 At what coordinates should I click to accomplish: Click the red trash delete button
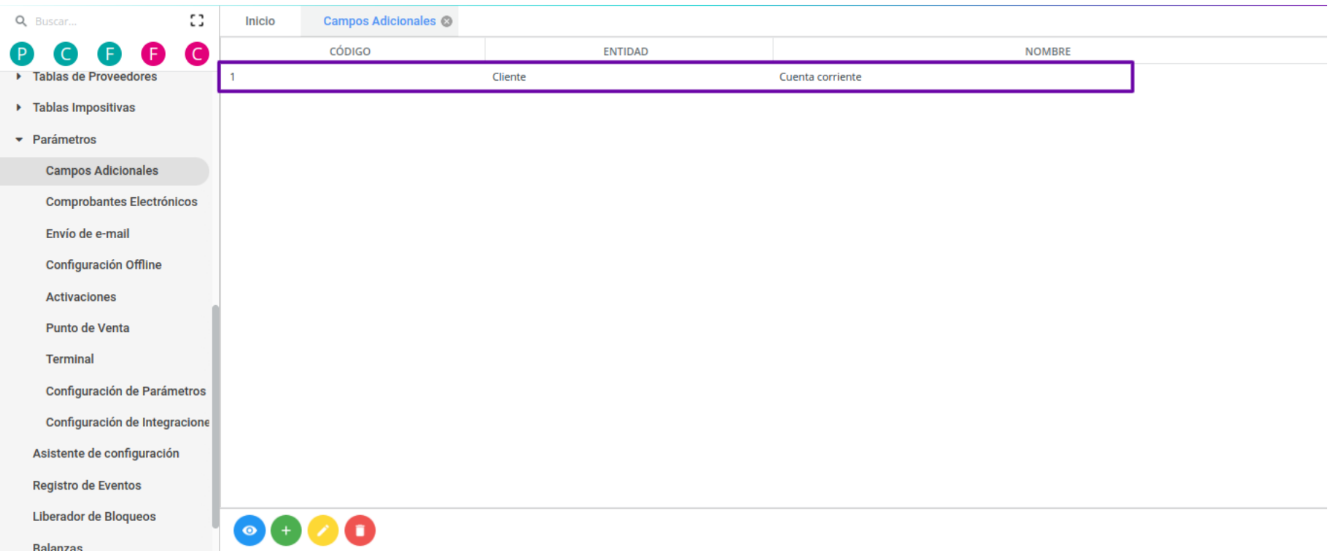click(360, 530)
